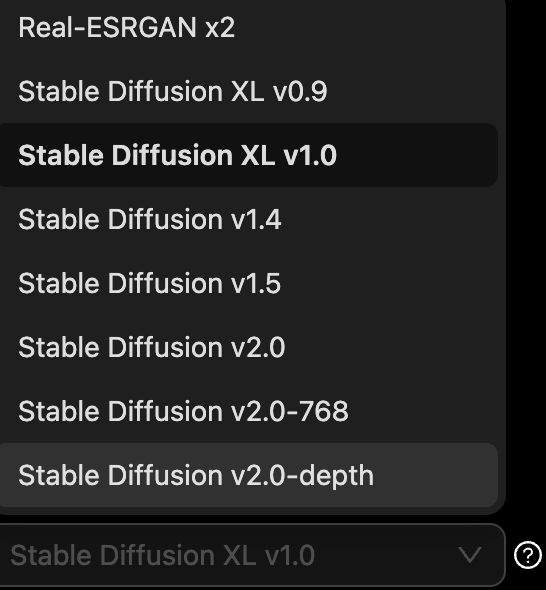Collapse the model list using the chevron arrow
This screenshot has height=590, width=546.
pos(470,555)
